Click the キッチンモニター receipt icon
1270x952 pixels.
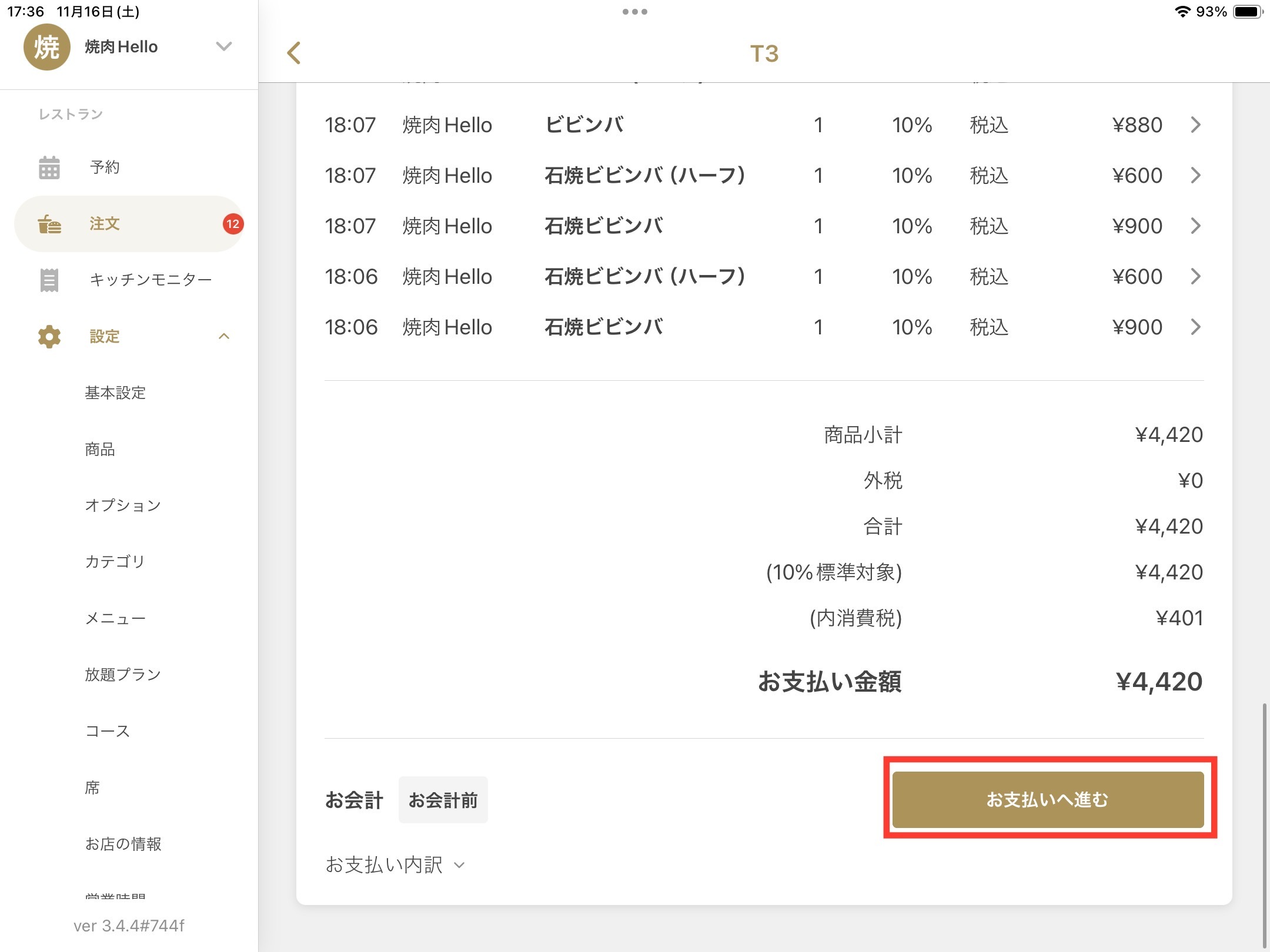click(49, 280)
